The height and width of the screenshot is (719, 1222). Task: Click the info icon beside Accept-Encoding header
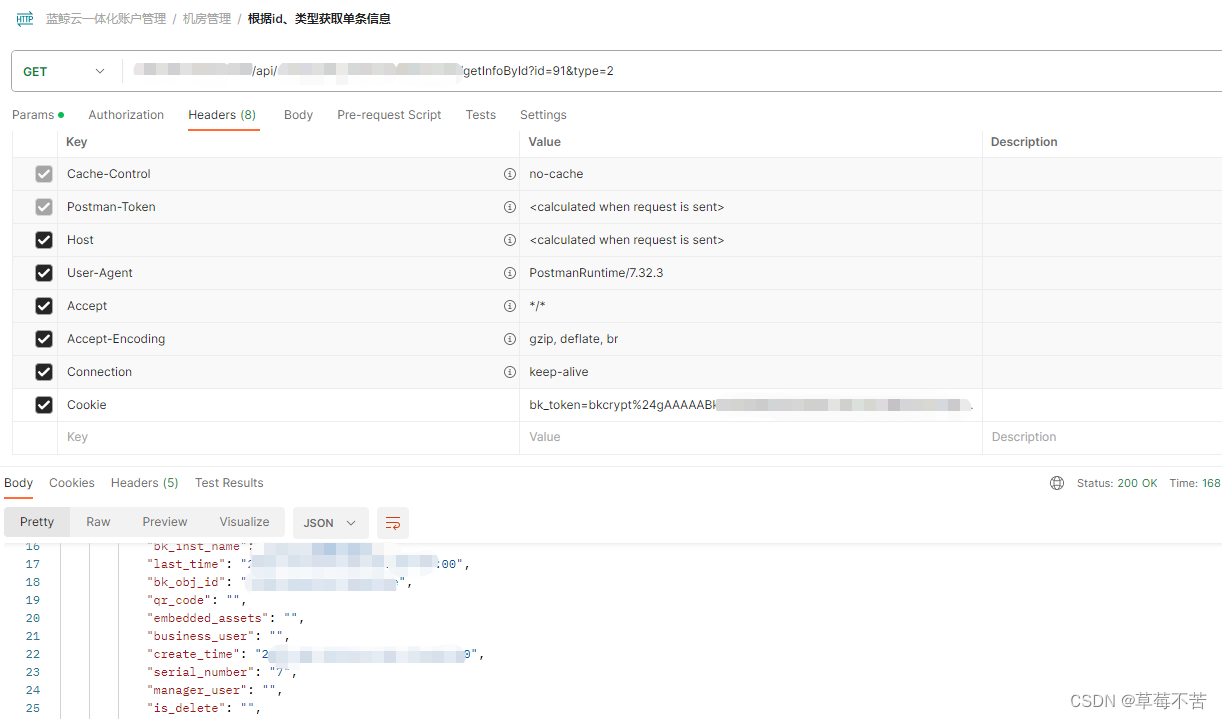pyautogui.click(x=510, y=338)
